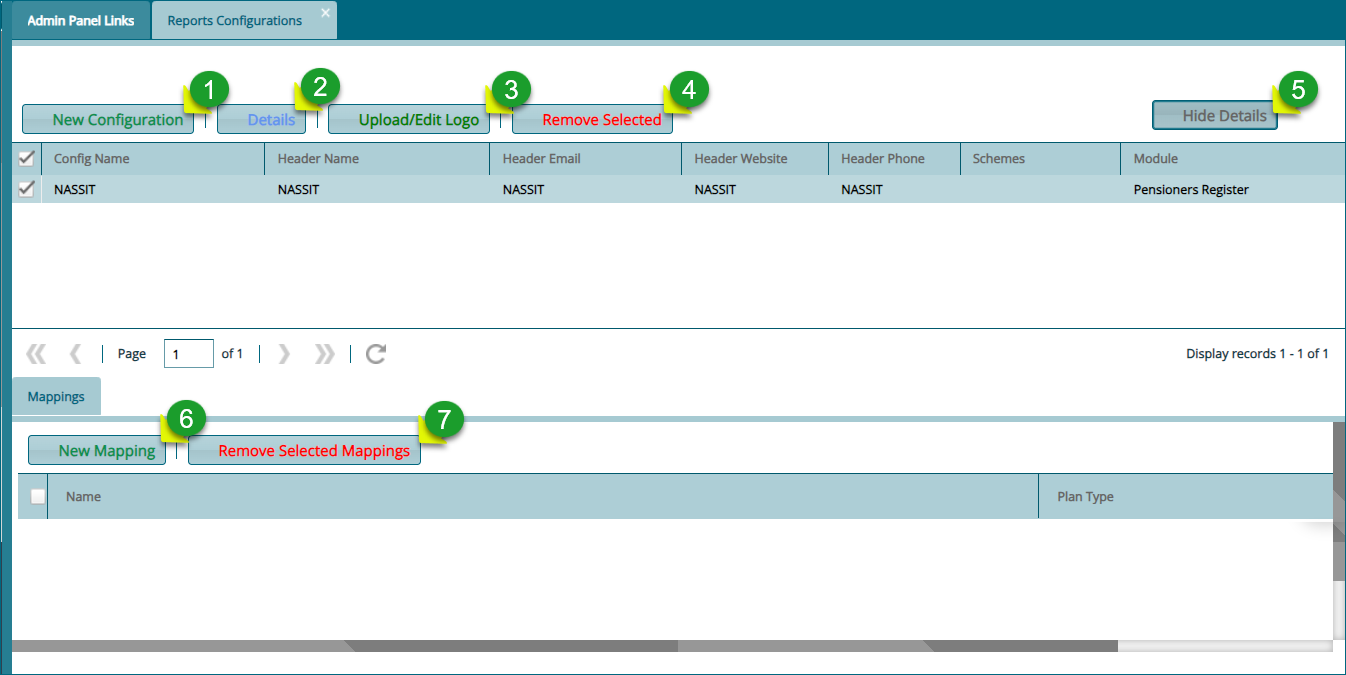Hide the details panel
1346x675 pixels.
[1214, 115]
